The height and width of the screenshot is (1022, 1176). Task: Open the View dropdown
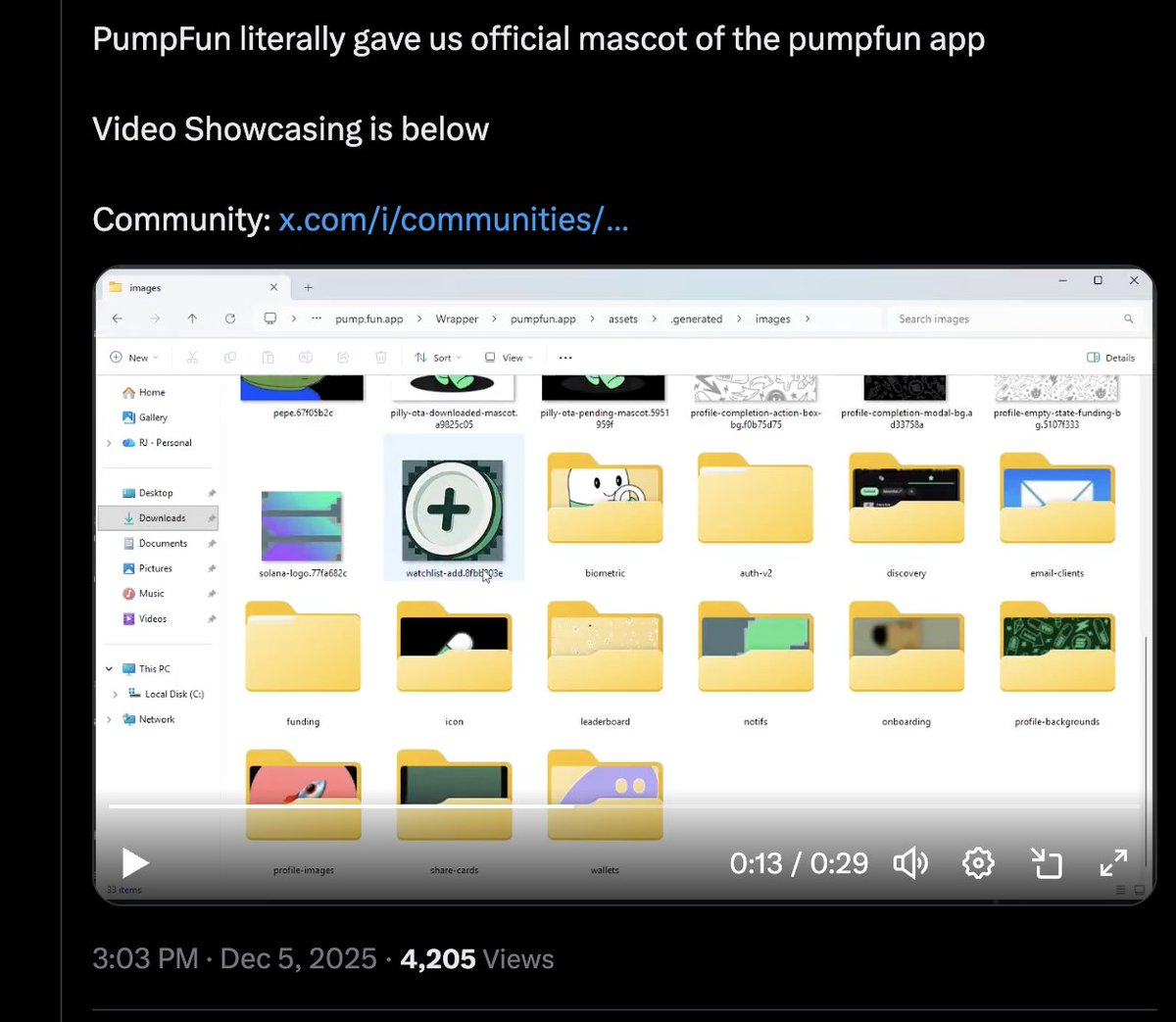tap(509, 358)
